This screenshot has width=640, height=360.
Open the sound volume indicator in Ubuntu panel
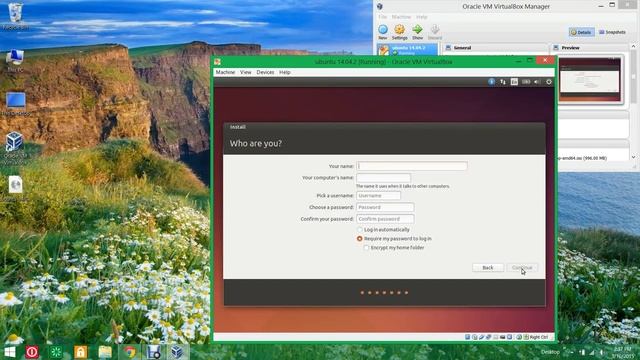point(537,82)
